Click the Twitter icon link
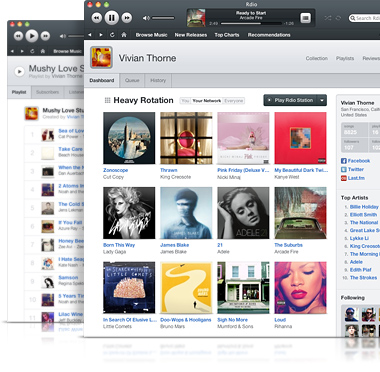The width and height of the screenshot is (380, 372). click(x=344, y=170)
